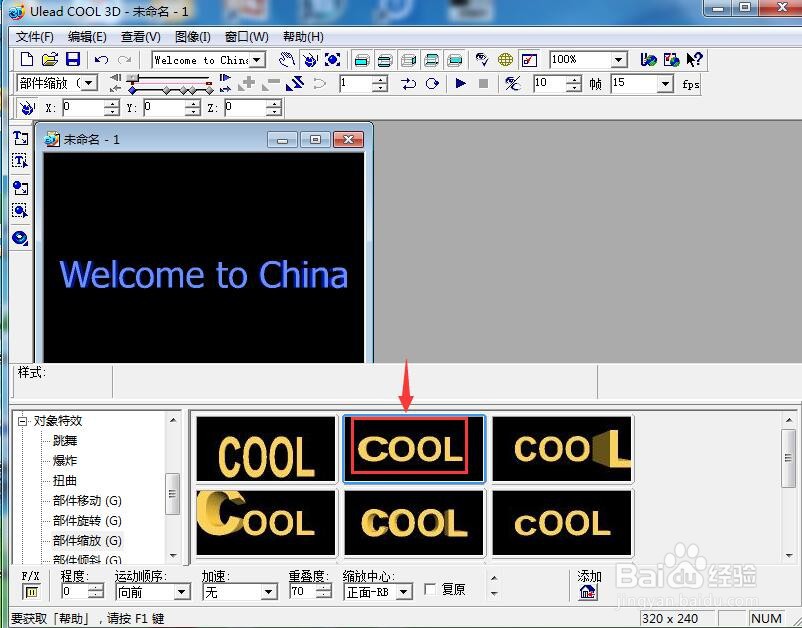Toggle loop mode in the animation toolbar

(x=432, y=83)
